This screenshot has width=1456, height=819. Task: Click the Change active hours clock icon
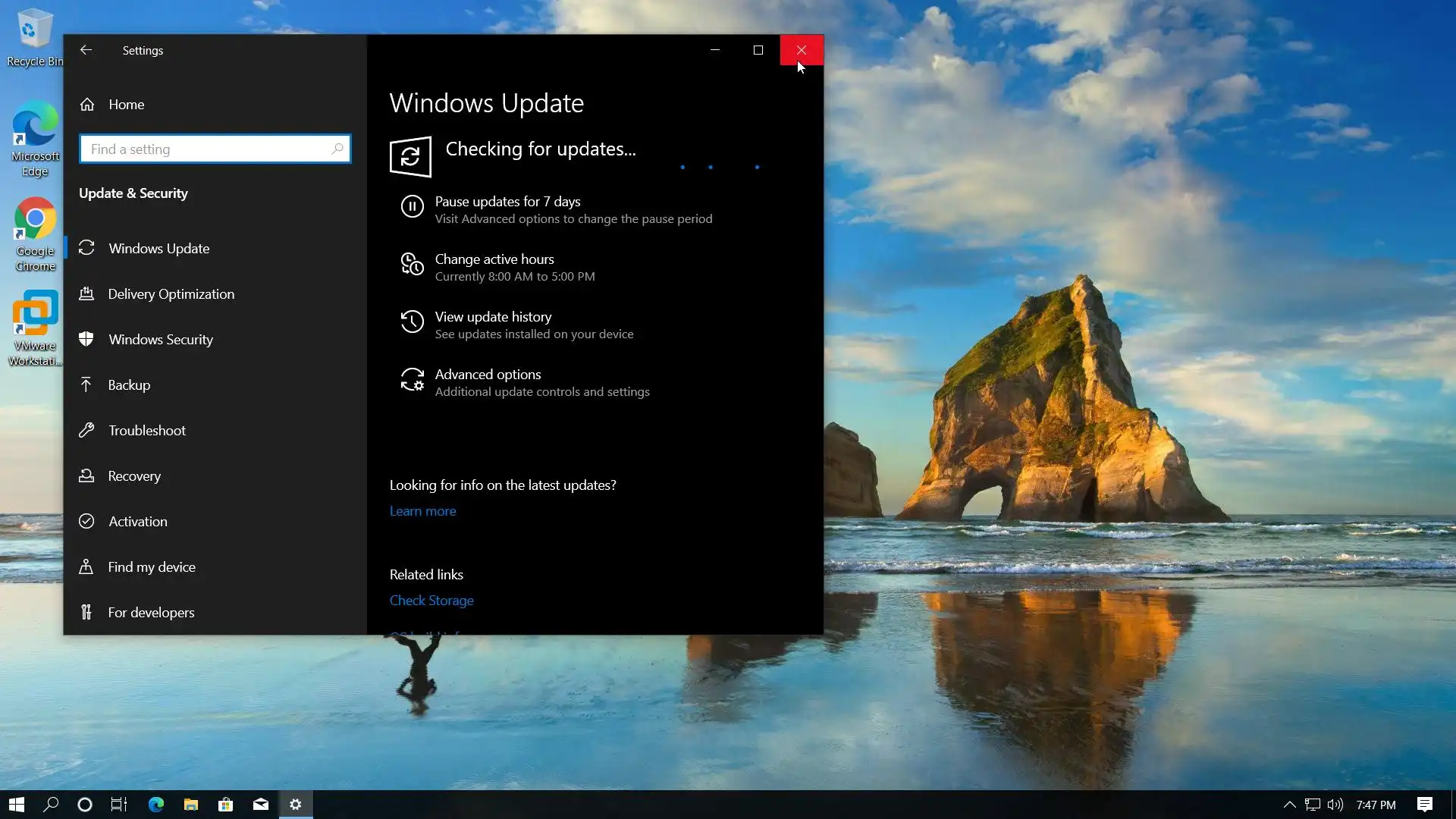coord(412,264)
